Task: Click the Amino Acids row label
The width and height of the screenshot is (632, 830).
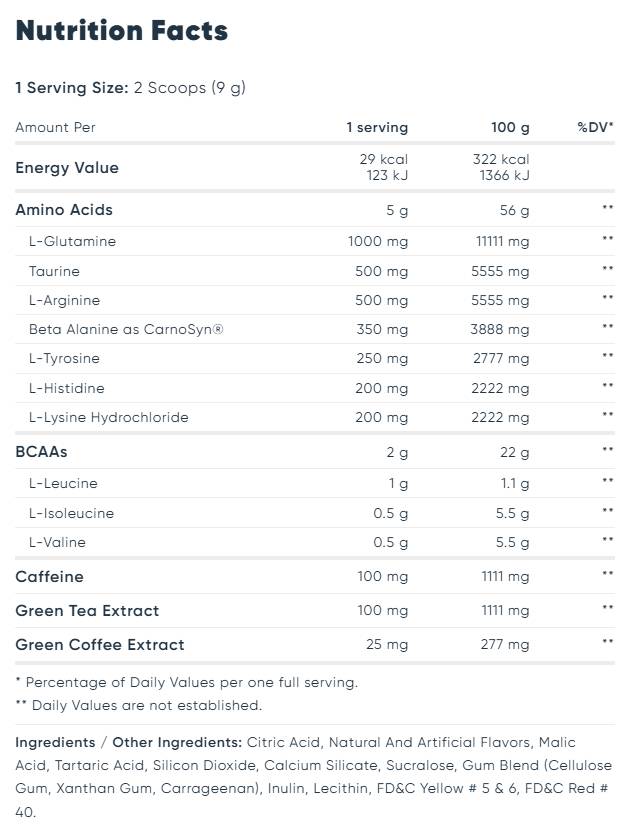Action: click(x=64, y=210)
